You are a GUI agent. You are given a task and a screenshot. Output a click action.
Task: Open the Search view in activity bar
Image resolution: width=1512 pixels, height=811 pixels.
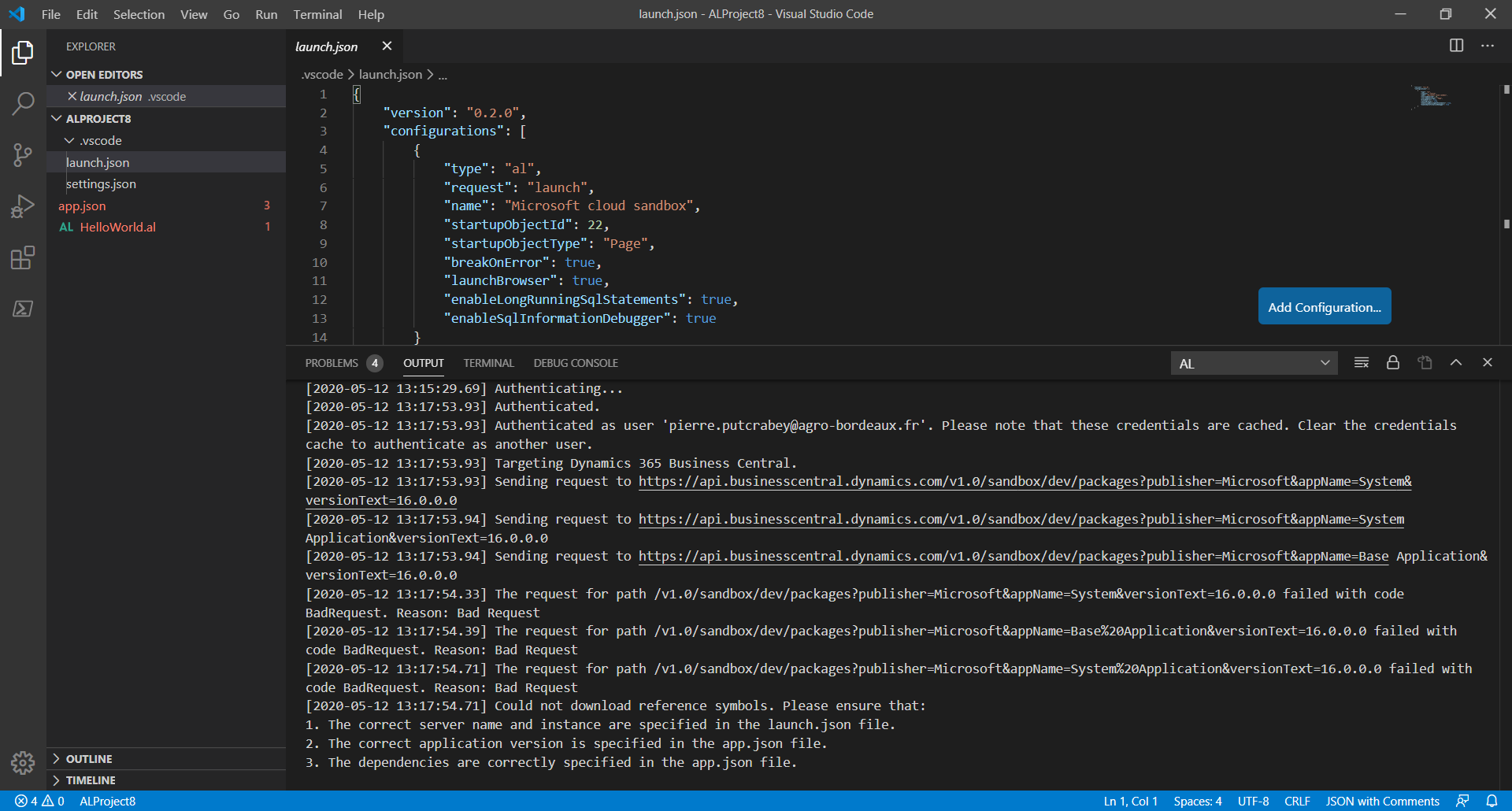click(23, 103)
